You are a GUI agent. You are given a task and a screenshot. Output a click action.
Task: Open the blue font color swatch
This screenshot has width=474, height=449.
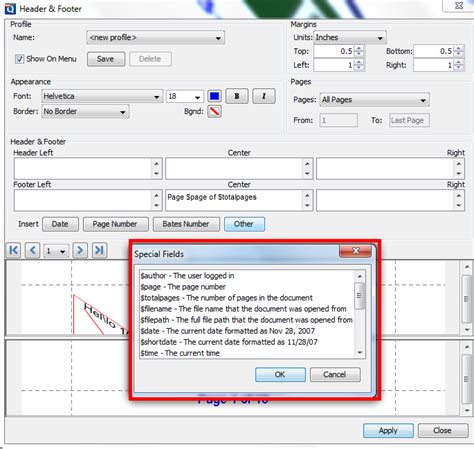pyautogui.click(x=215, y=96)
